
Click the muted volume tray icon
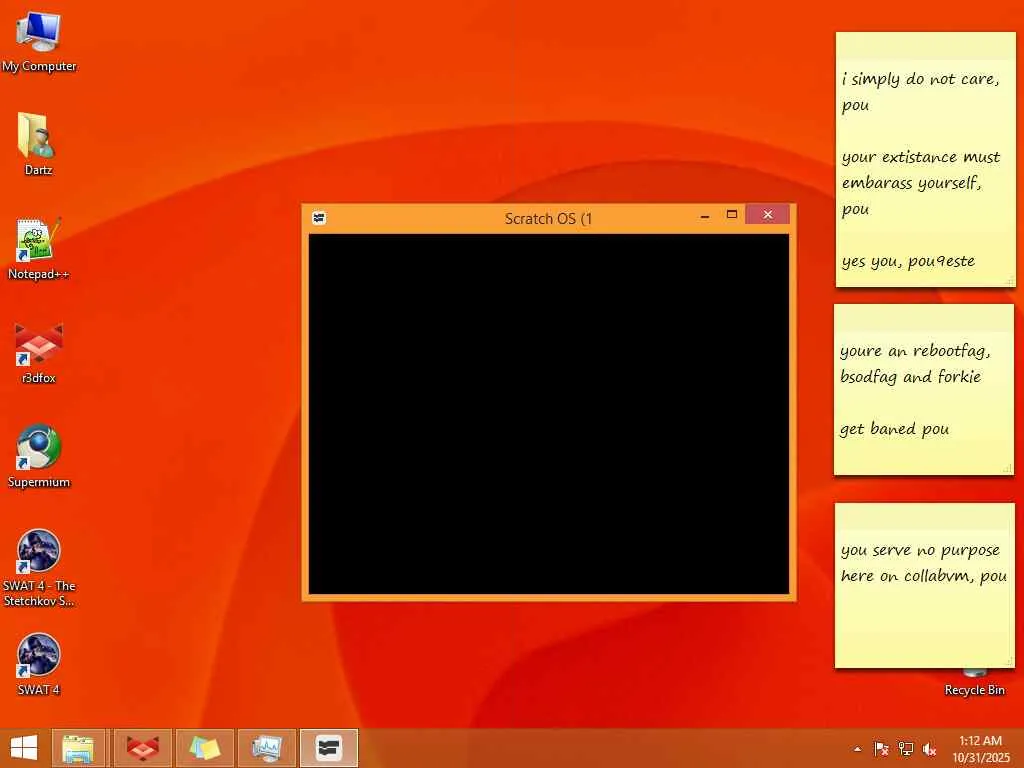(x=929, y=749)
